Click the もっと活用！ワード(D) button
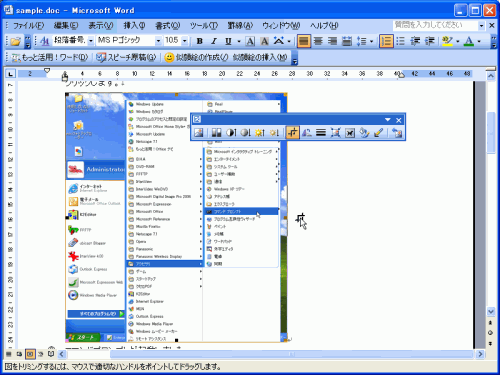500x375 pixels. point(50,57)
